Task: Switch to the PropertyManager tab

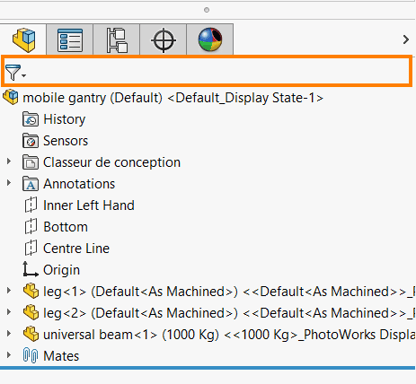Action: click(x=70, y=40)
